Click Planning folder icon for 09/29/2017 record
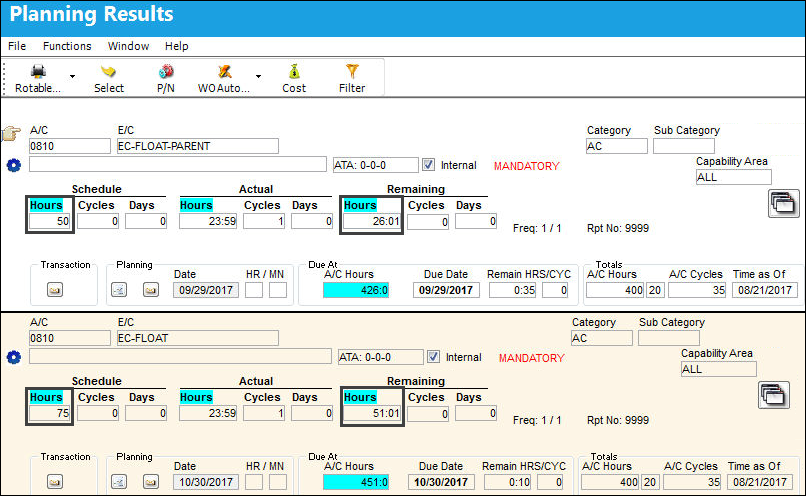The height and width of the screenshot is (496, 806). click(151, 290)
